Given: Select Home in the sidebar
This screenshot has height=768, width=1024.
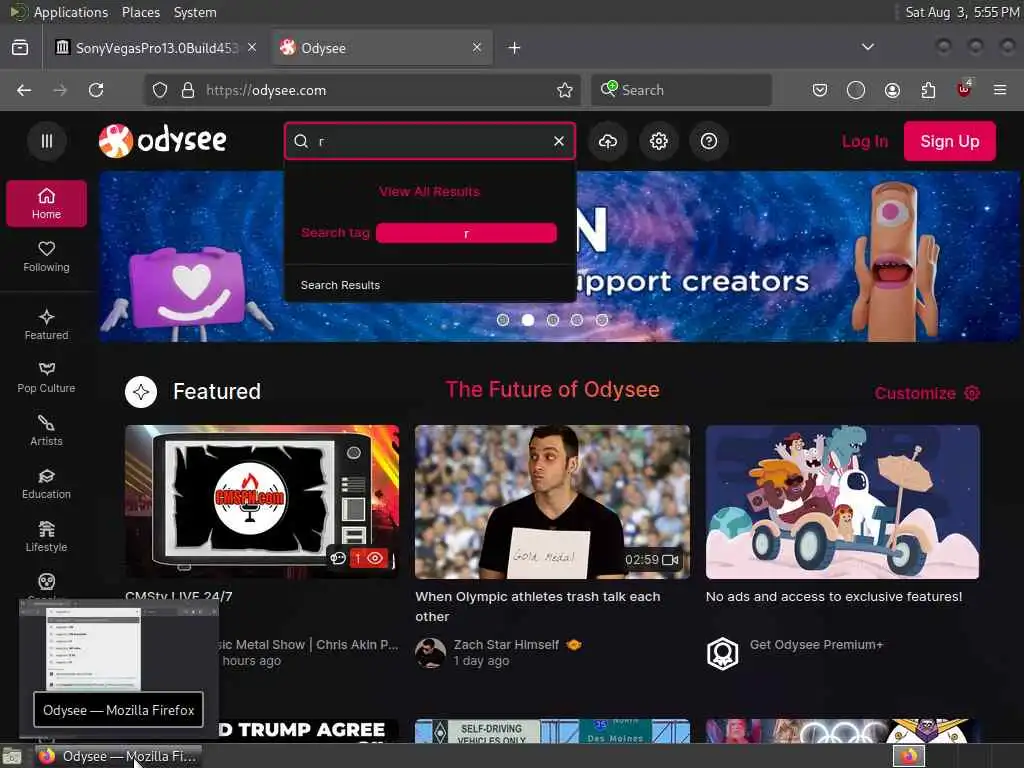Looking at the screenshot, I should [46, 204].
